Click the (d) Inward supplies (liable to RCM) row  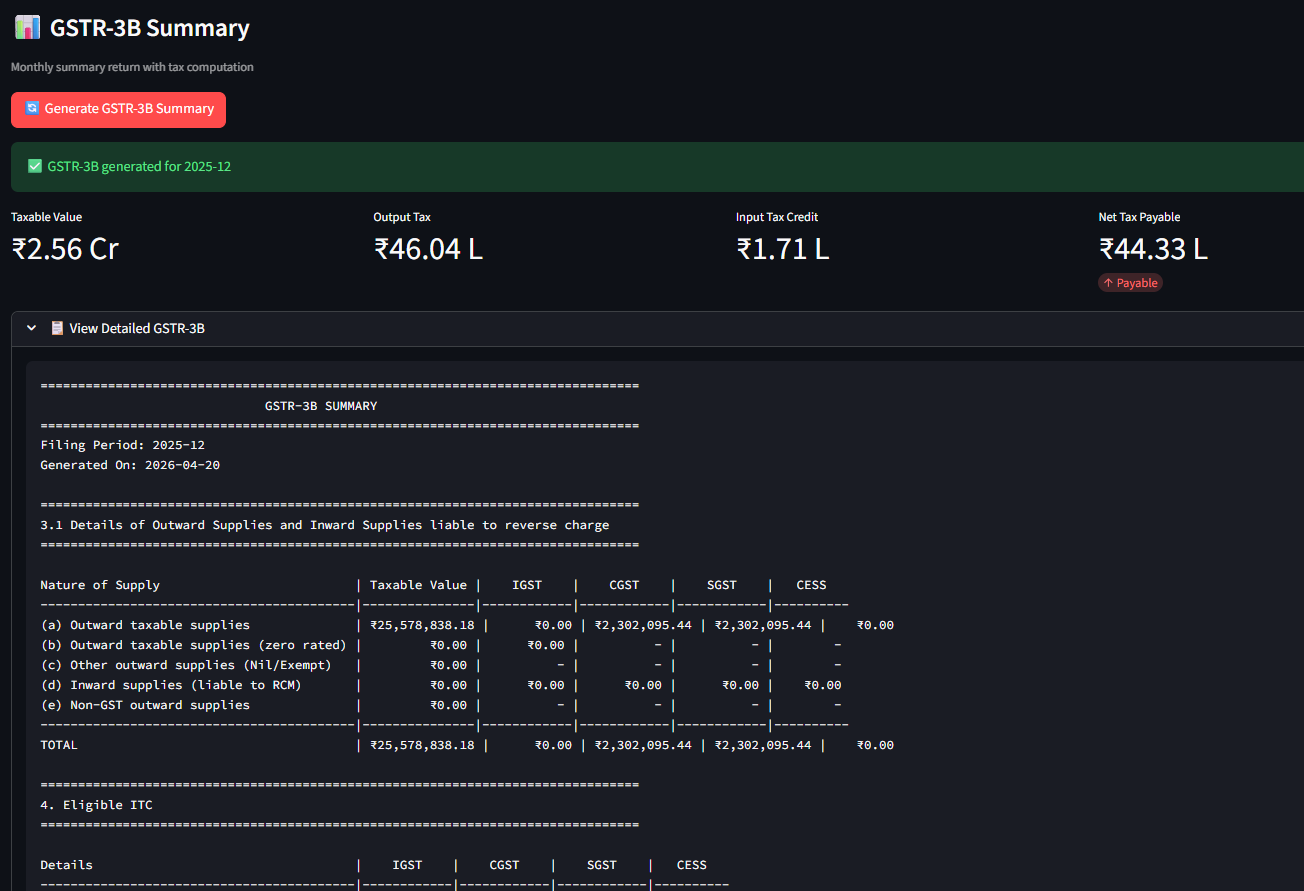click(x=440, y=685)
